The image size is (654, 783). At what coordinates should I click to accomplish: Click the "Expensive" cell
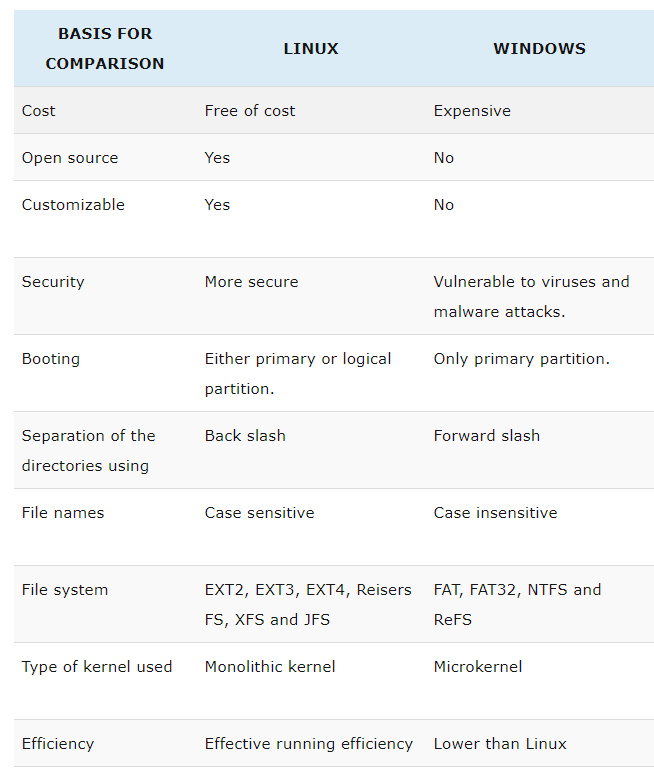[x=472, y=111]
